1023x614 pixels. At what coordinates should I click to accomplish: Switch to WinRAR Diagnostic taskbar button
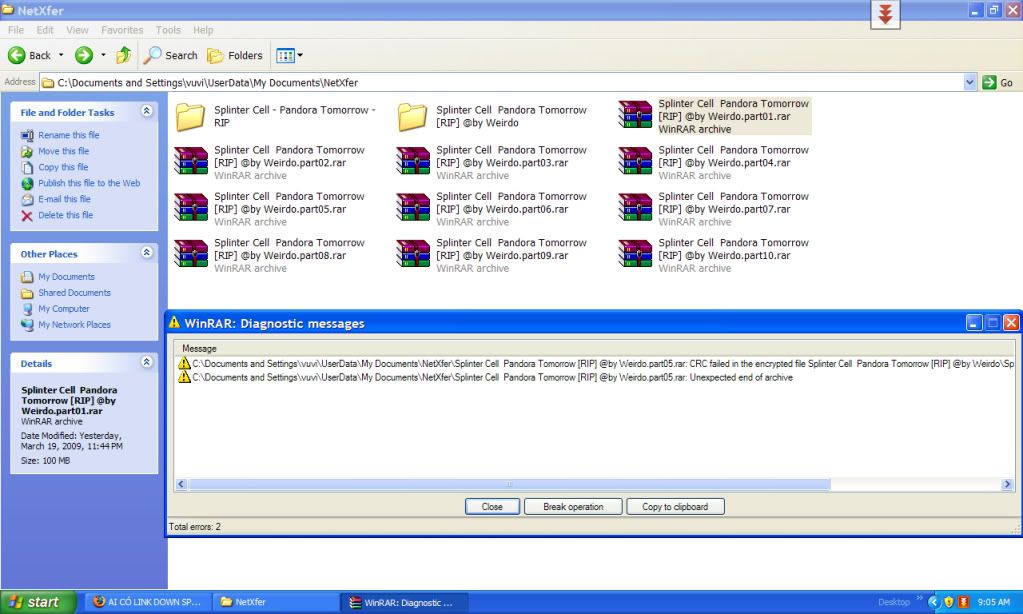(x=404, y=602)
